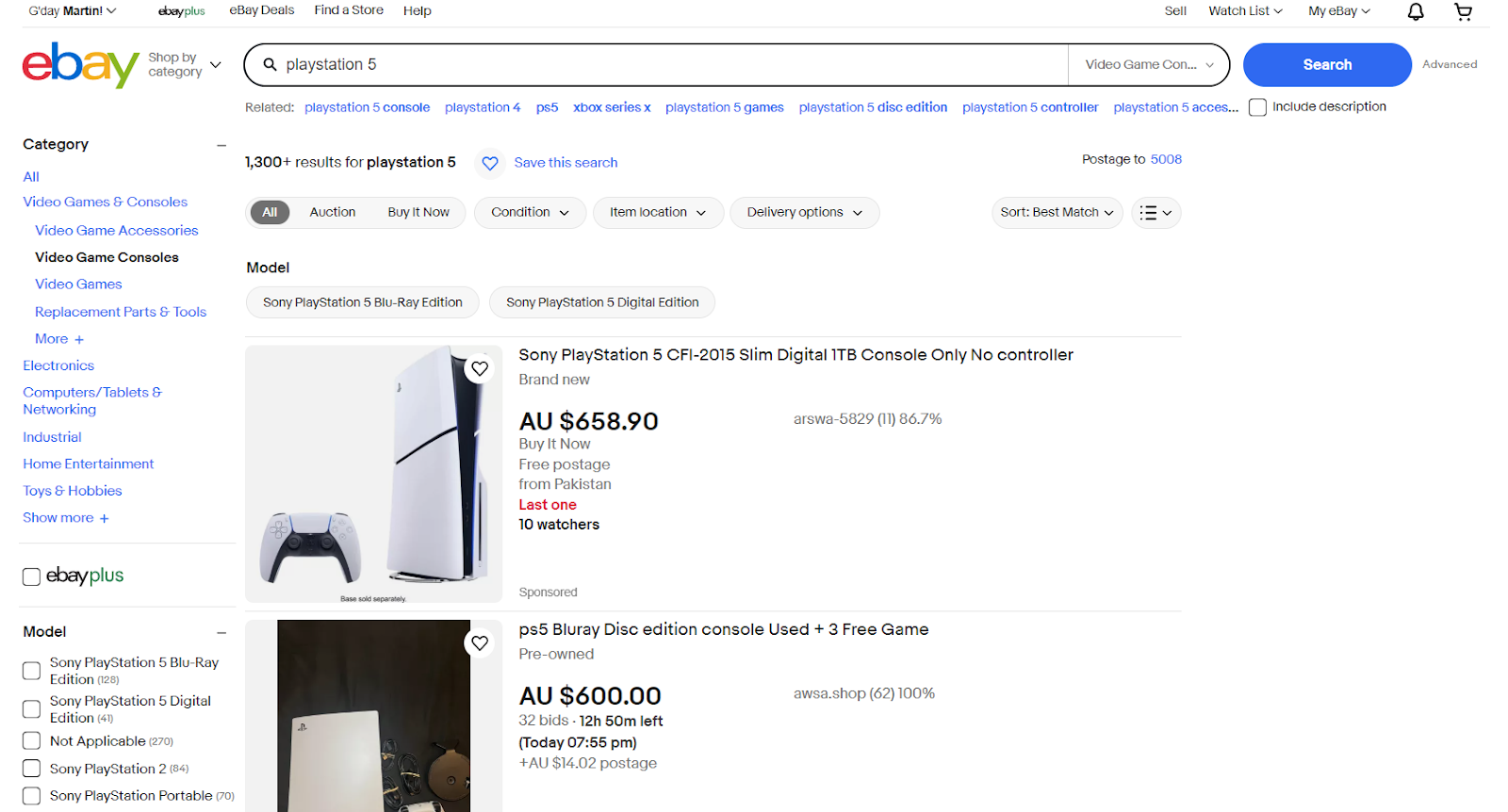Check the Not Applicable model filter
This screenshot has width=1508, height=812.
point(31,741)
